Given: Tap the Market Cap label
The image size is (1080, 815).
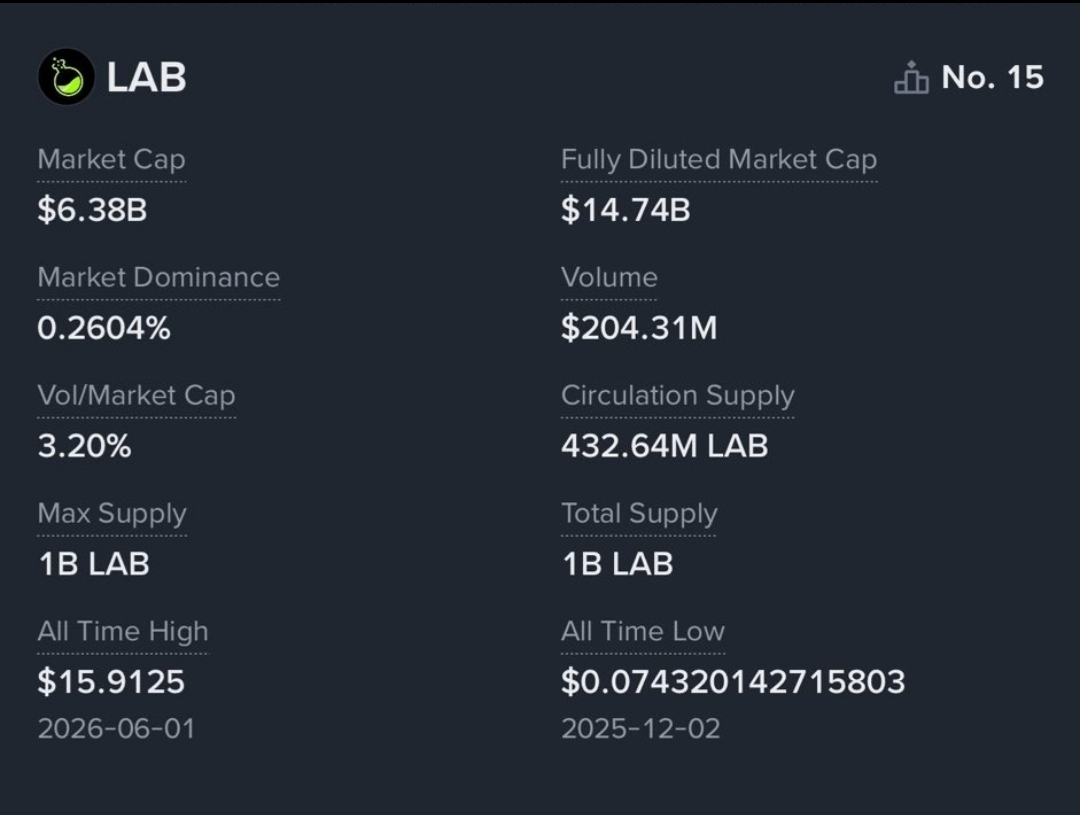Looking at the screenshot, I should (x=112, y=160).
